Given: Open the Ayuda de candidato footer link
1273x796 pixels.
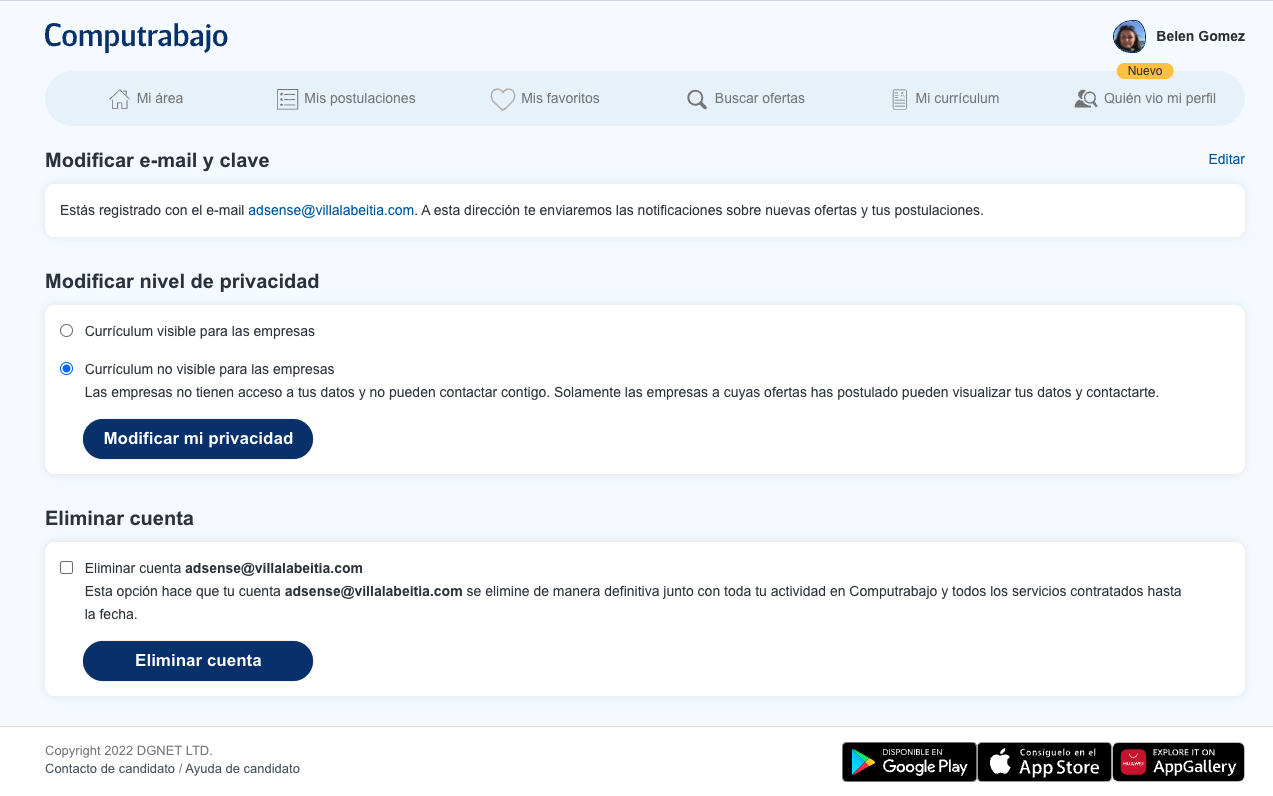Looking at the screenshot, I should click(242, 769).
